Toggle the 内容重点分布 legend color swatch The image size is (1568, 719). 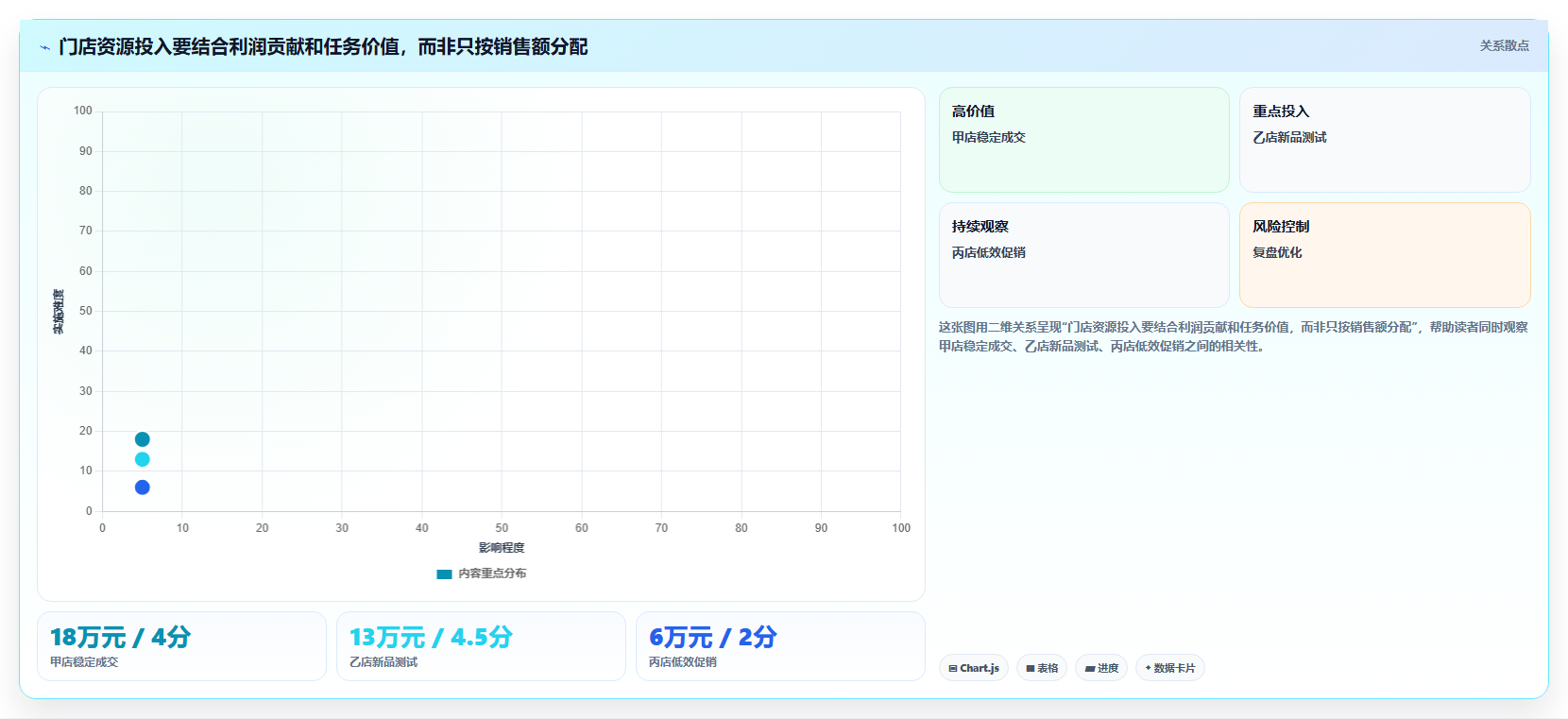pyautogui.click(x=444, y=573)
